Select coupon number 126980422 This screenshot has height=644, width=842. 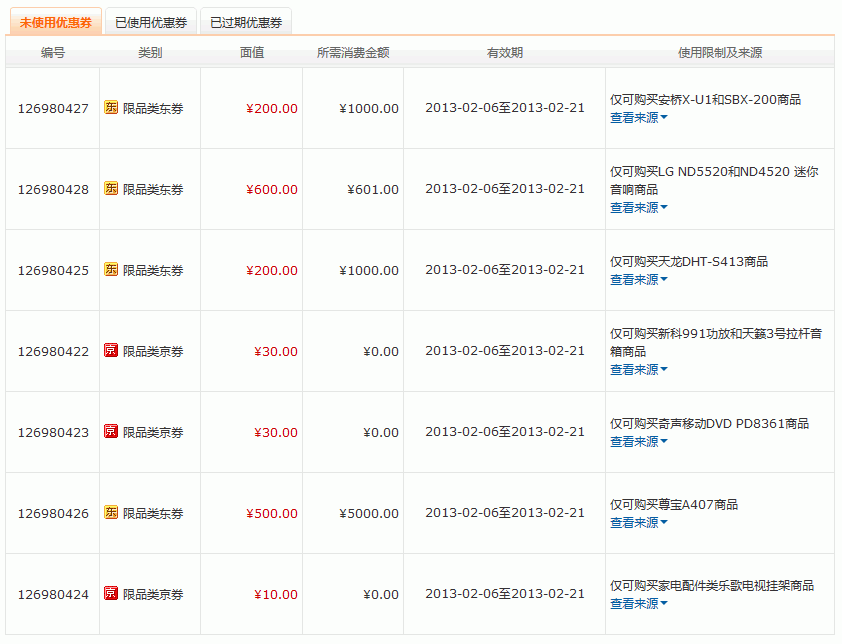(x=53, y=352)
